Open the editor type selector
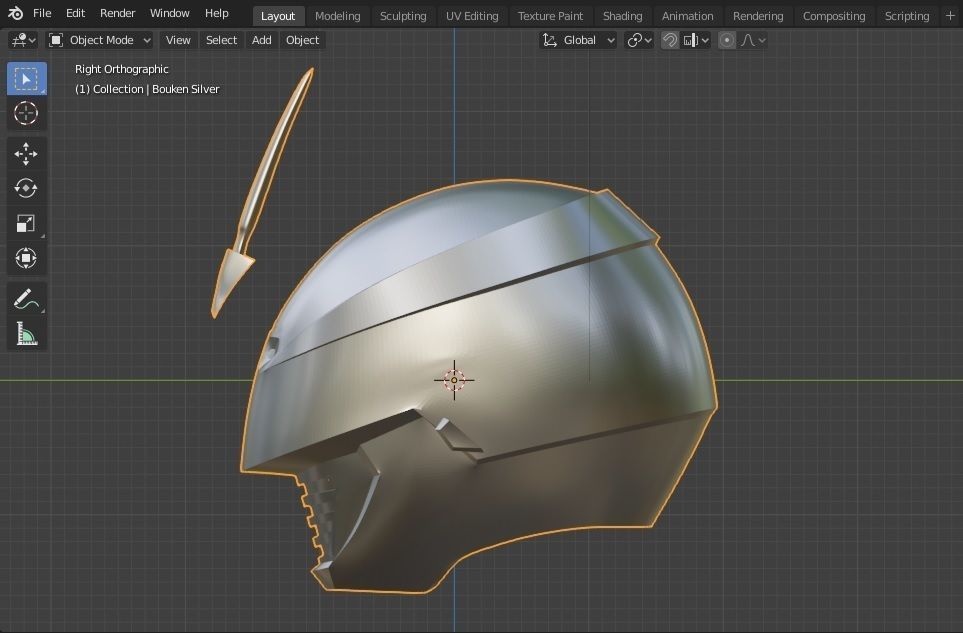963x633 pixels. click(x=24, y=41)
